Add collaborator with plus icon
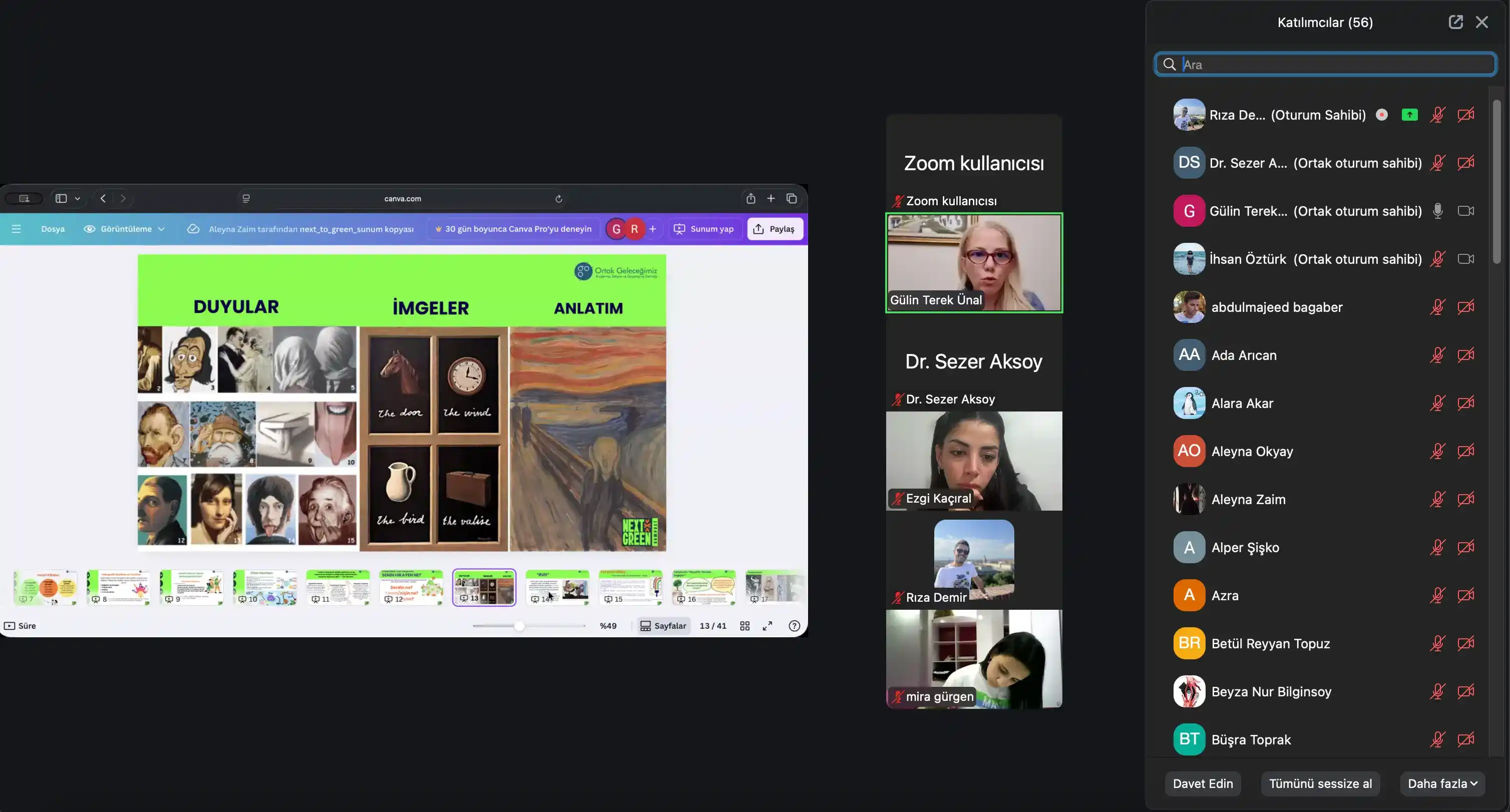Viewport: 1510px width, 812px height. click(x=652, y=229)
